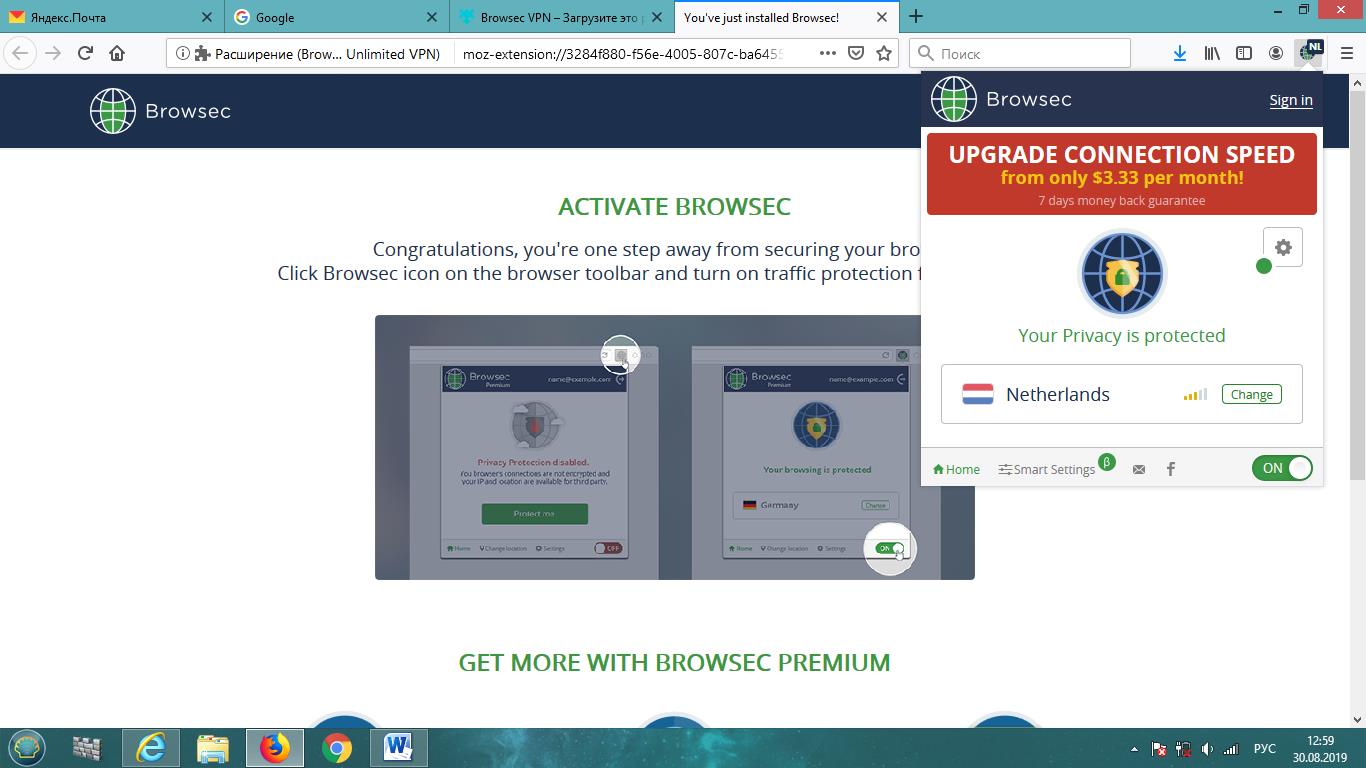Viewport: 1366px width, 768px height.
Task: Click the forward navigation arrow
Action: point(53,53)
